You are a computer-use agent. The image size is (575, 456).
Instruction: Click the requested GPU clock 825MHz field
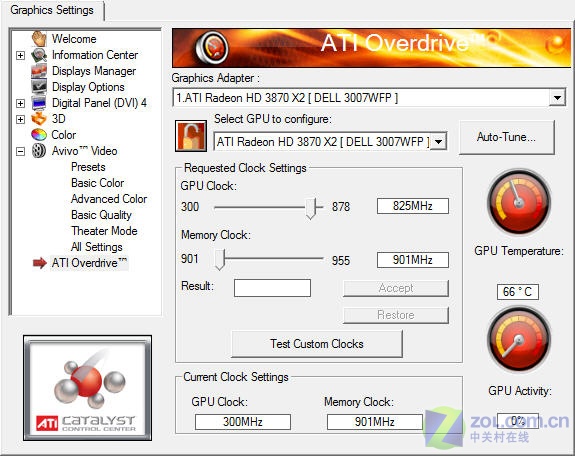pos(413,206)
